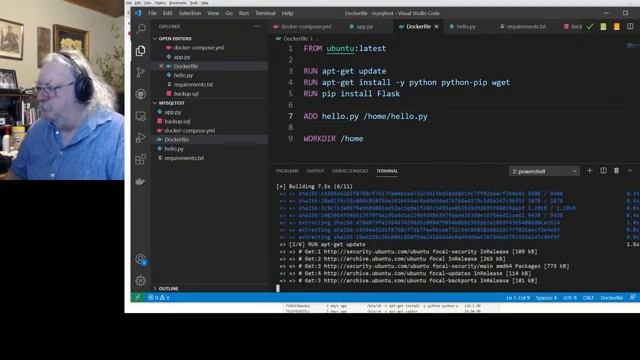640x360 pixels.
Task: Click the checkmark icon in editor toolbar
Action: tap(590, 27)
